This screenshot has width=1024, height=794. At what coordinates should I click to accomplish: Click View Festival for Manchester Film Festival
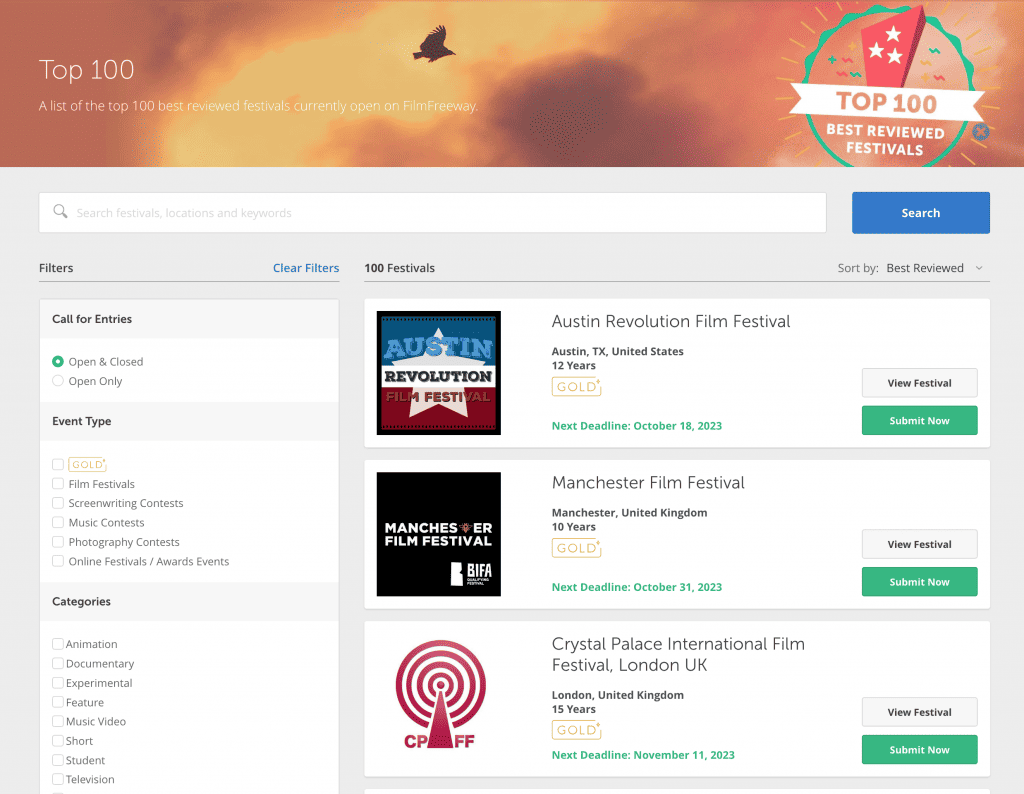click(919, 544)
